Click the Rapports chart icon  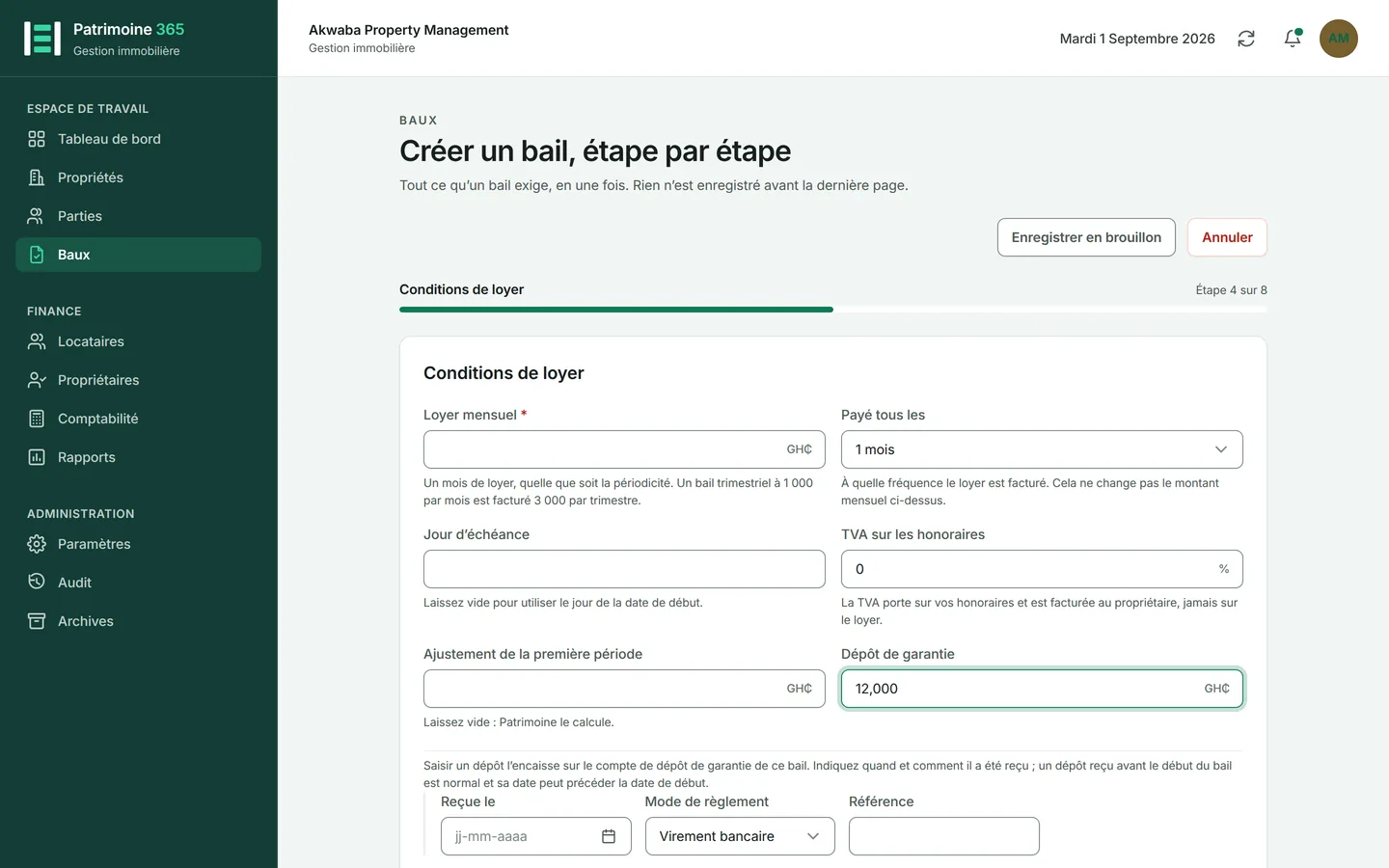click(37, 457)
